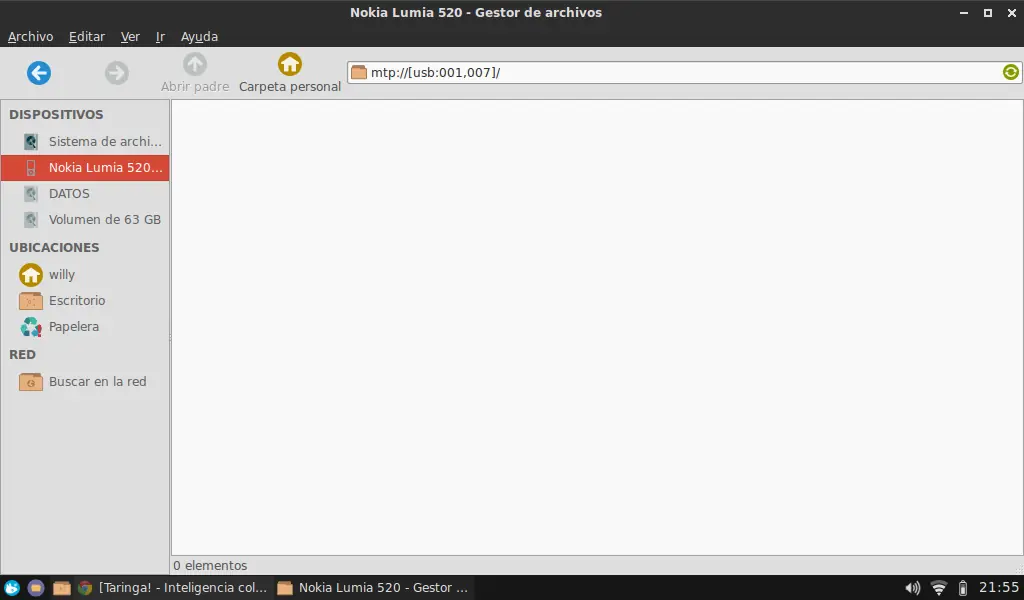
Task: Click Nokia Lumia 520 - Gestor taskbar button
Action: pyautogui.click(x=373, y=588)
